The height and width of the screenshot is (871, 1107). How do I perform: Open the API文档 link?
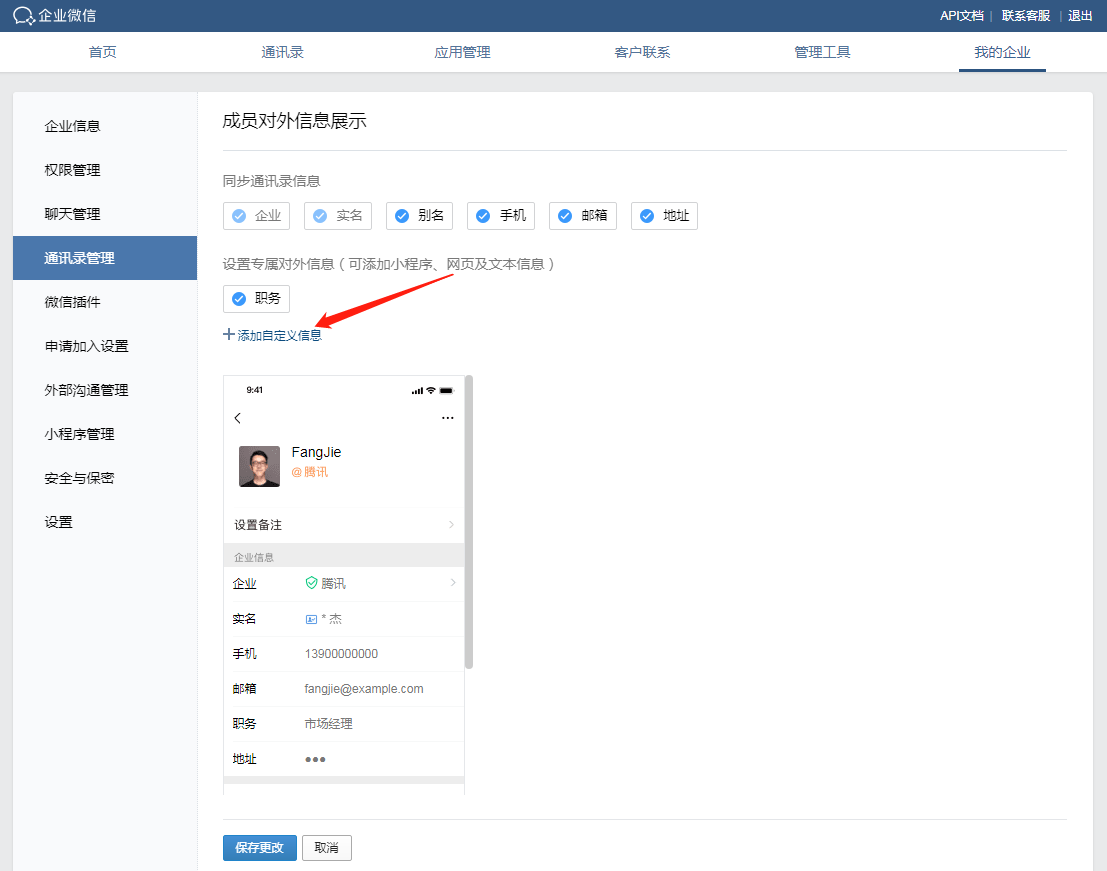[962, 16]
